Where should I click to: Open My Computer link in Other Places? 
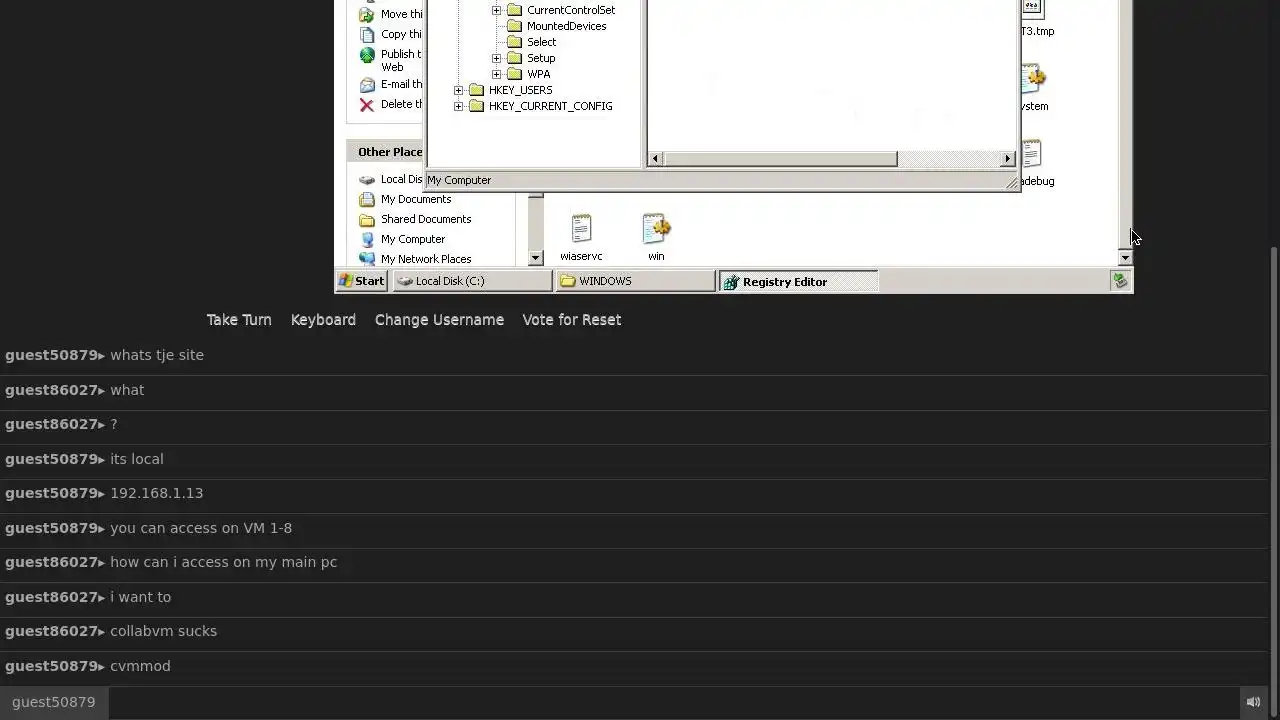click(413, 239)
